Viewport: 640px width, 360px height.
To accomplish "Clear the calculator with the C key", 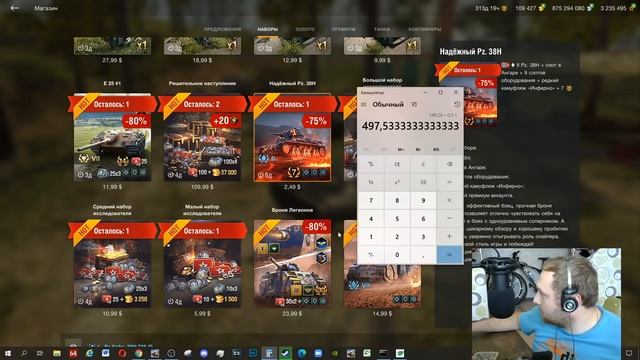I will 423,164.
